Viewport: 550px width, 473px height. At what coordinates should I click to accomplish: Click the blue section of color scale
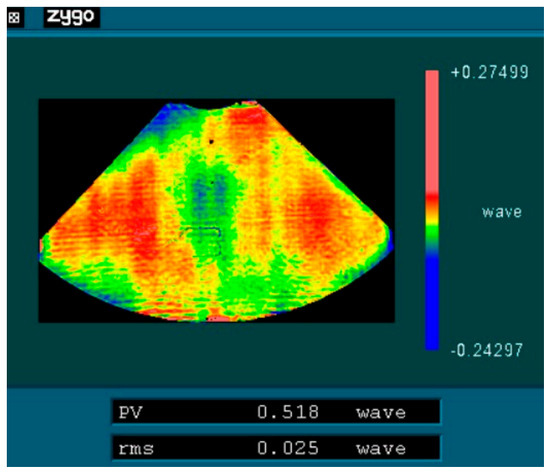(432, 302)
